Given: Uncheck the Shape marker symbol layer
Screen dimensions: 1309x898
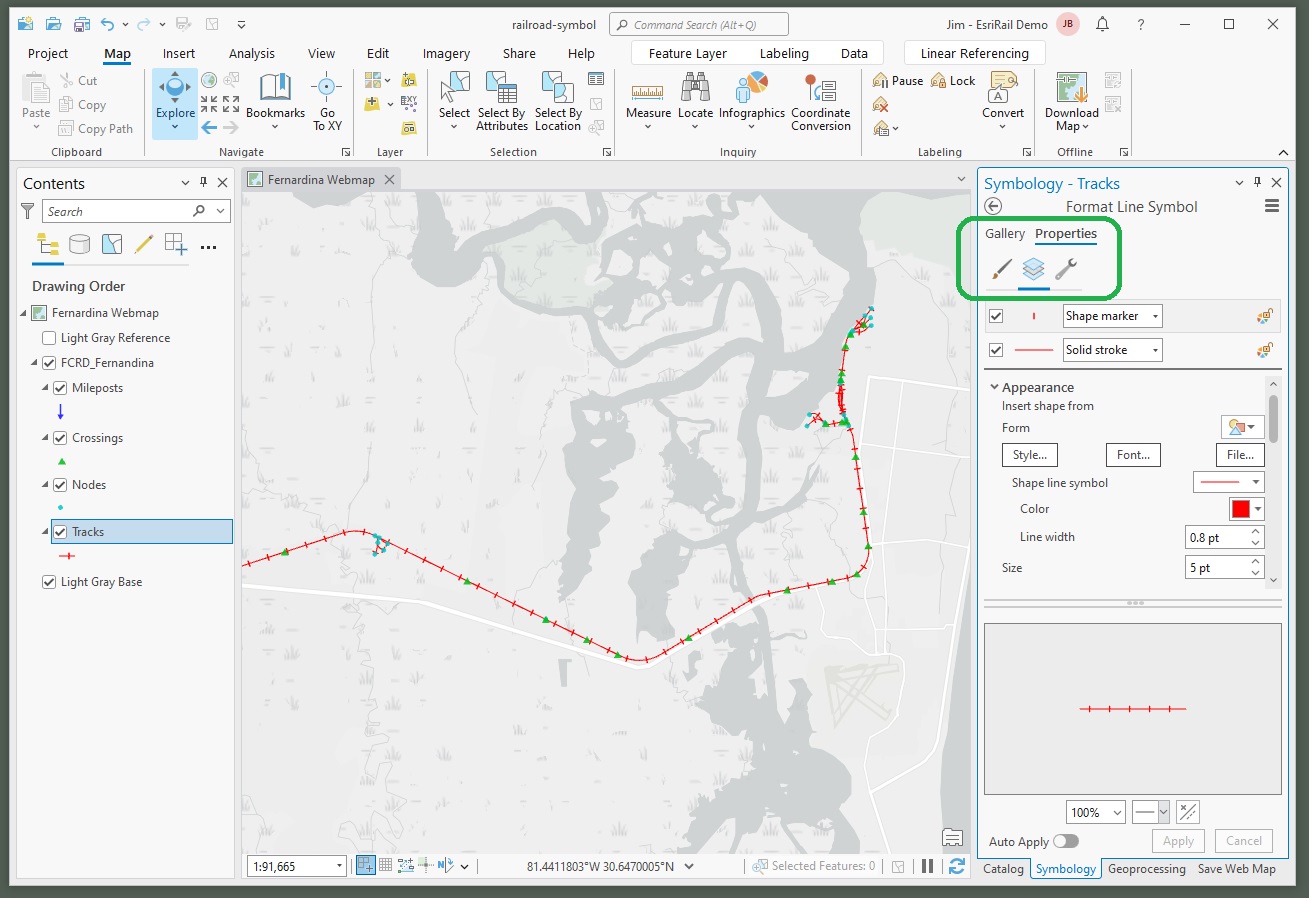Looking at the screenshot, I should point(995,315).
